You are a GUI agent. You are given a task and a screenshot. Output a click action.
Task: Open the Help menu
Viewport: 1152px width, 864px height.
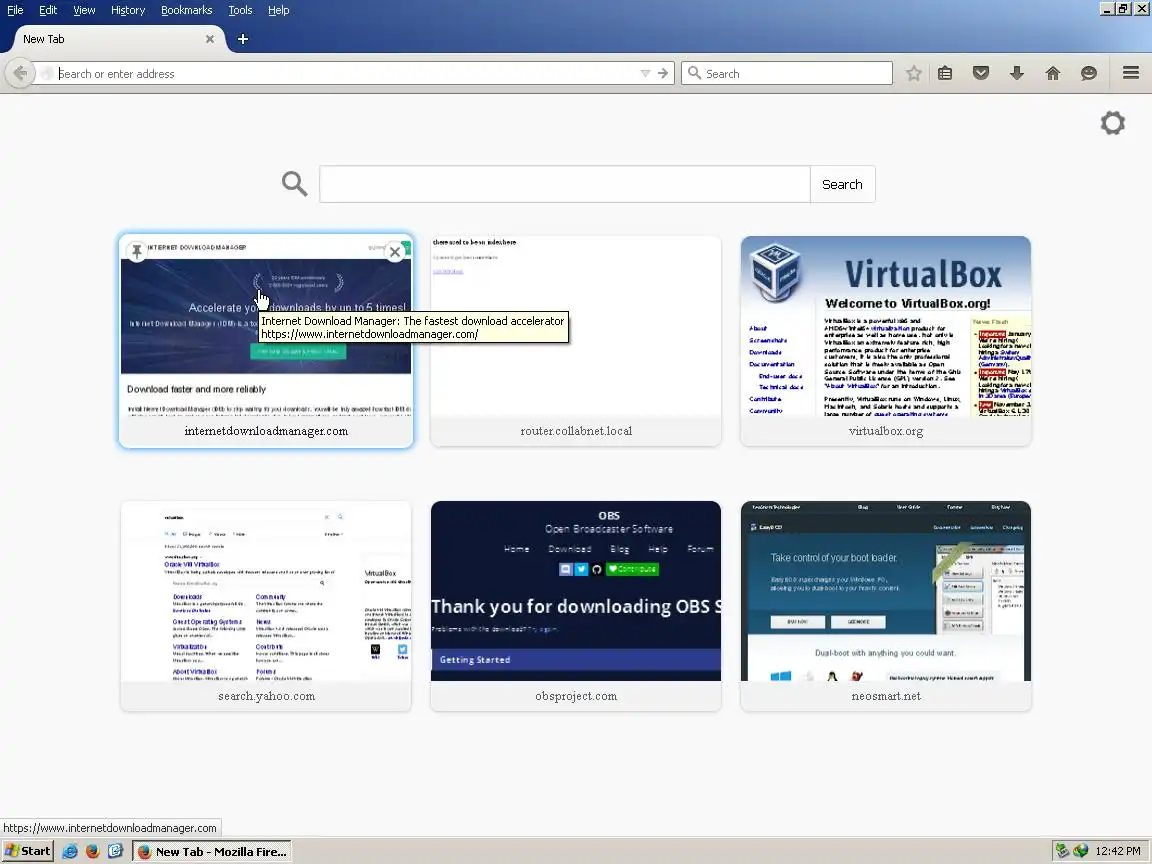[278, 10]
